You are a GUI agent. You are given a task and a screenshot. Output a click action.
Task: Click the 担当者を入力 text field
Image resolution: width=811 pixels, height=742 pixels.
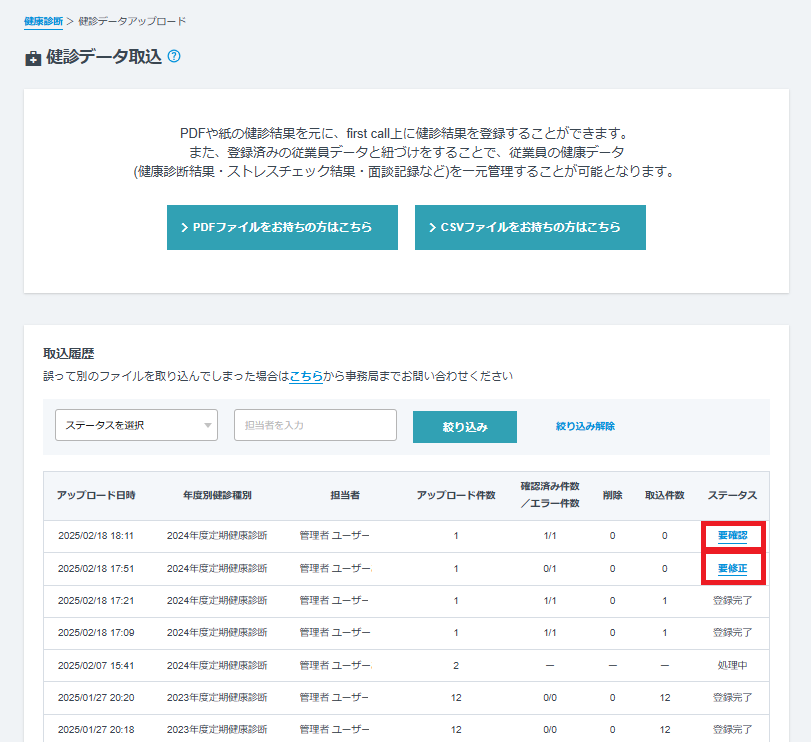click(x=315, y=425)
